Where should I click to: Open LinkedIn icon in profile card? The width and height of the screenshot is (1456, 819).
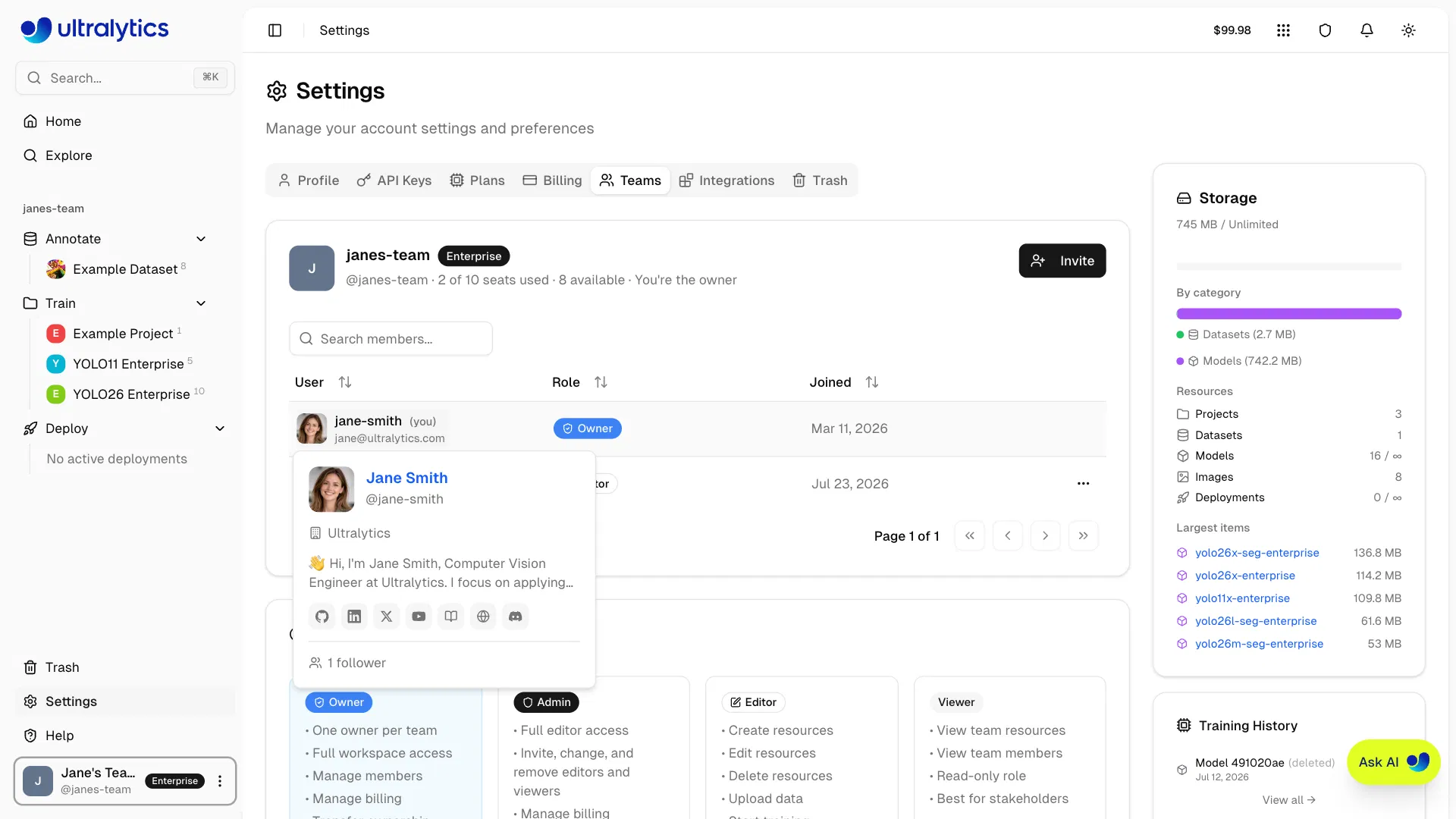354,617
